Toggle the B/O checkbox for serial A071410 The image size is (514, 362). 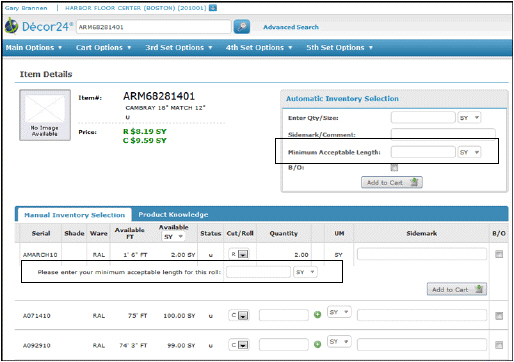tap(499, 316)
